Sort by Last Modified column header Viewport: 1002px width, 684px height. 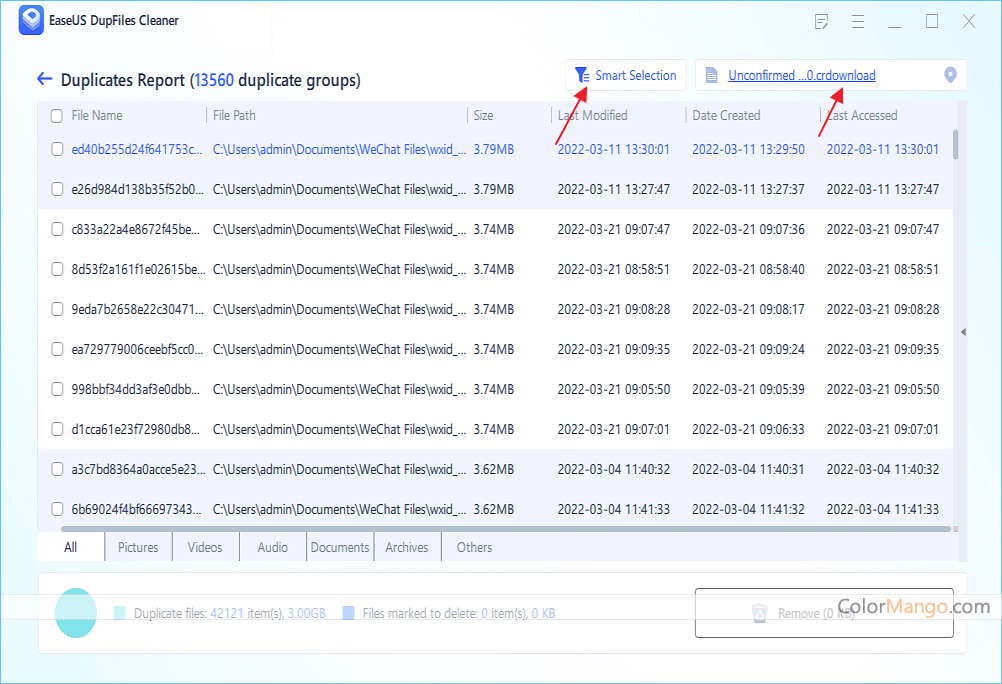[x=593, y=116]
